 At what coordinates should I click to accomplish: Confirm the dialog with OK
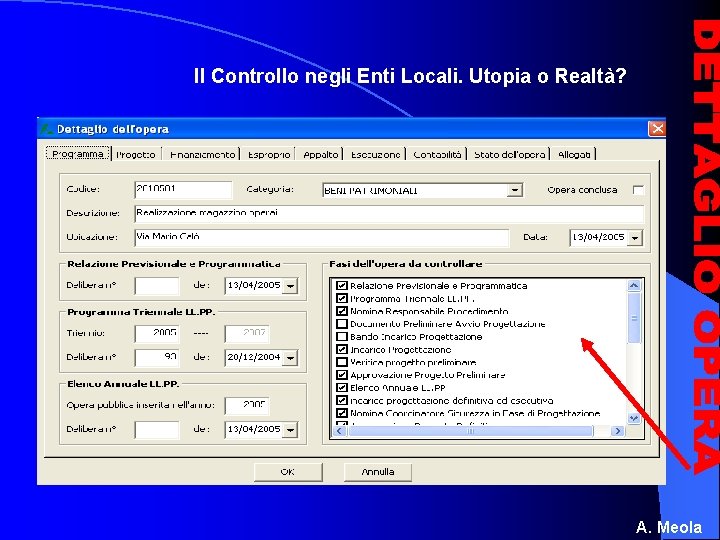287,472
